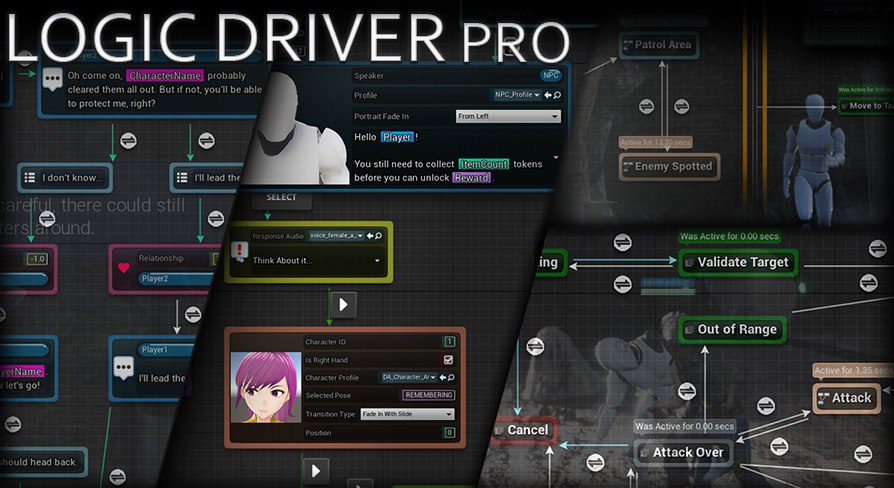Click the -1.0 value on the pink node
894x488 pixels.
(37, 259)
